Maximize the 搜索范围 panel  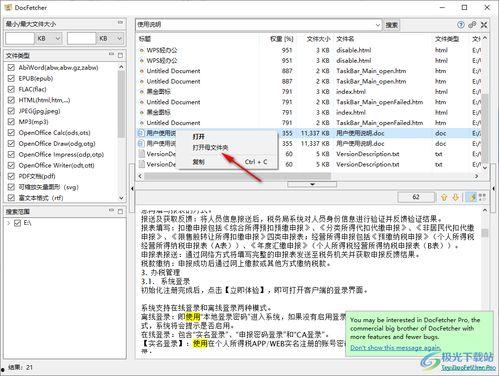point(120,211)
